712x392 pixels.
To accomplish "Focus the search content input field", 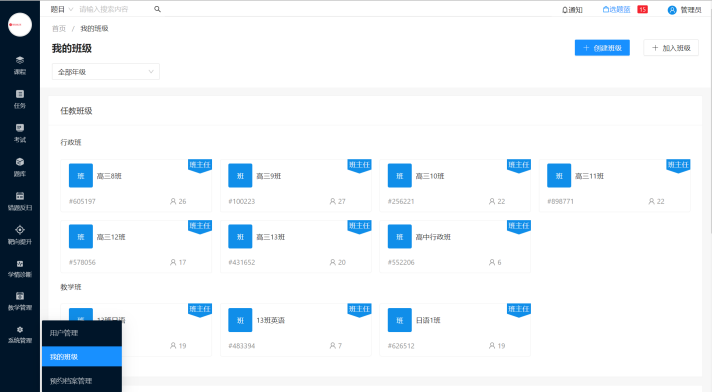I will coord(114,9).
